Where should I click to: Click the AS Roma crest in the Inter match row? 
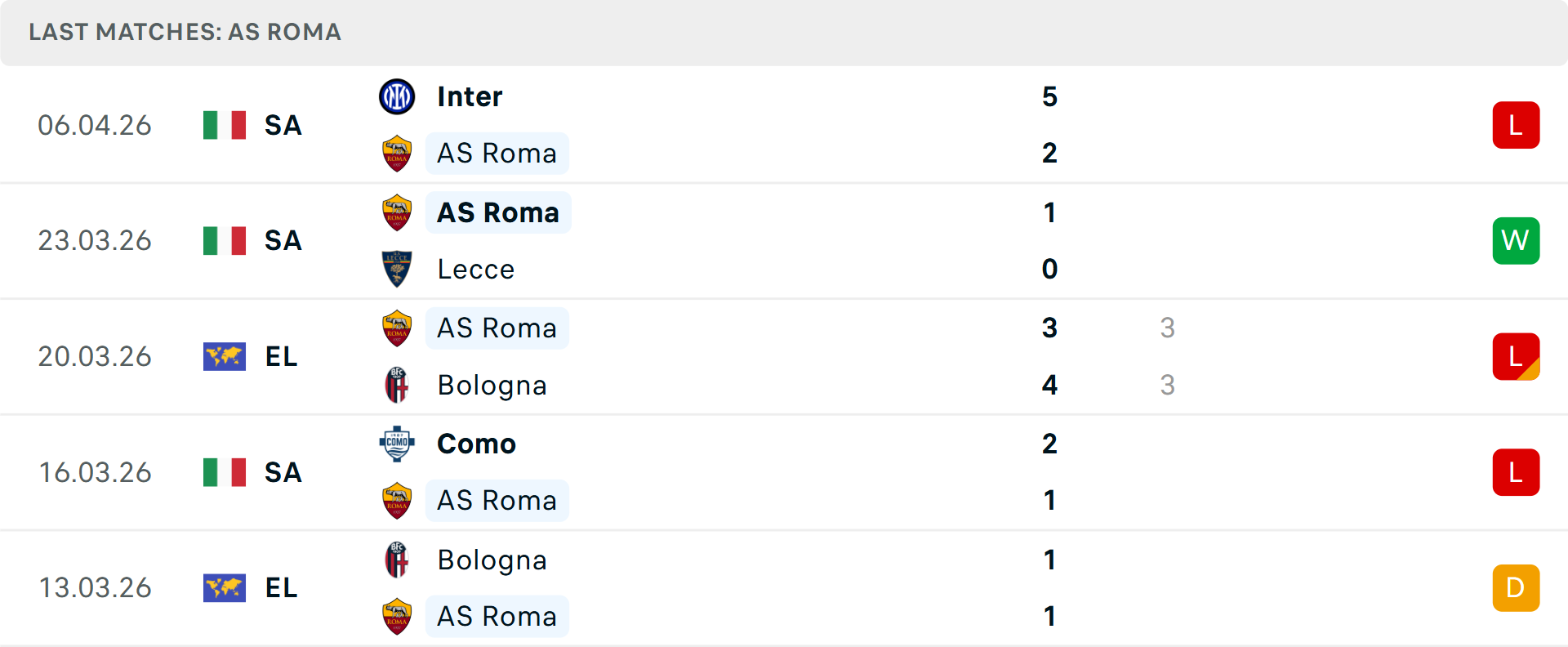(397, 153)
